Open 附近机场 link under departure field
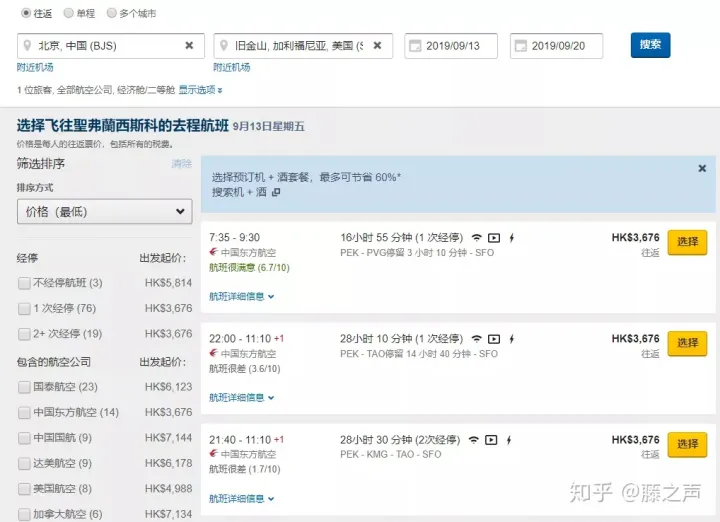The image size is (720, 522). 35,67
